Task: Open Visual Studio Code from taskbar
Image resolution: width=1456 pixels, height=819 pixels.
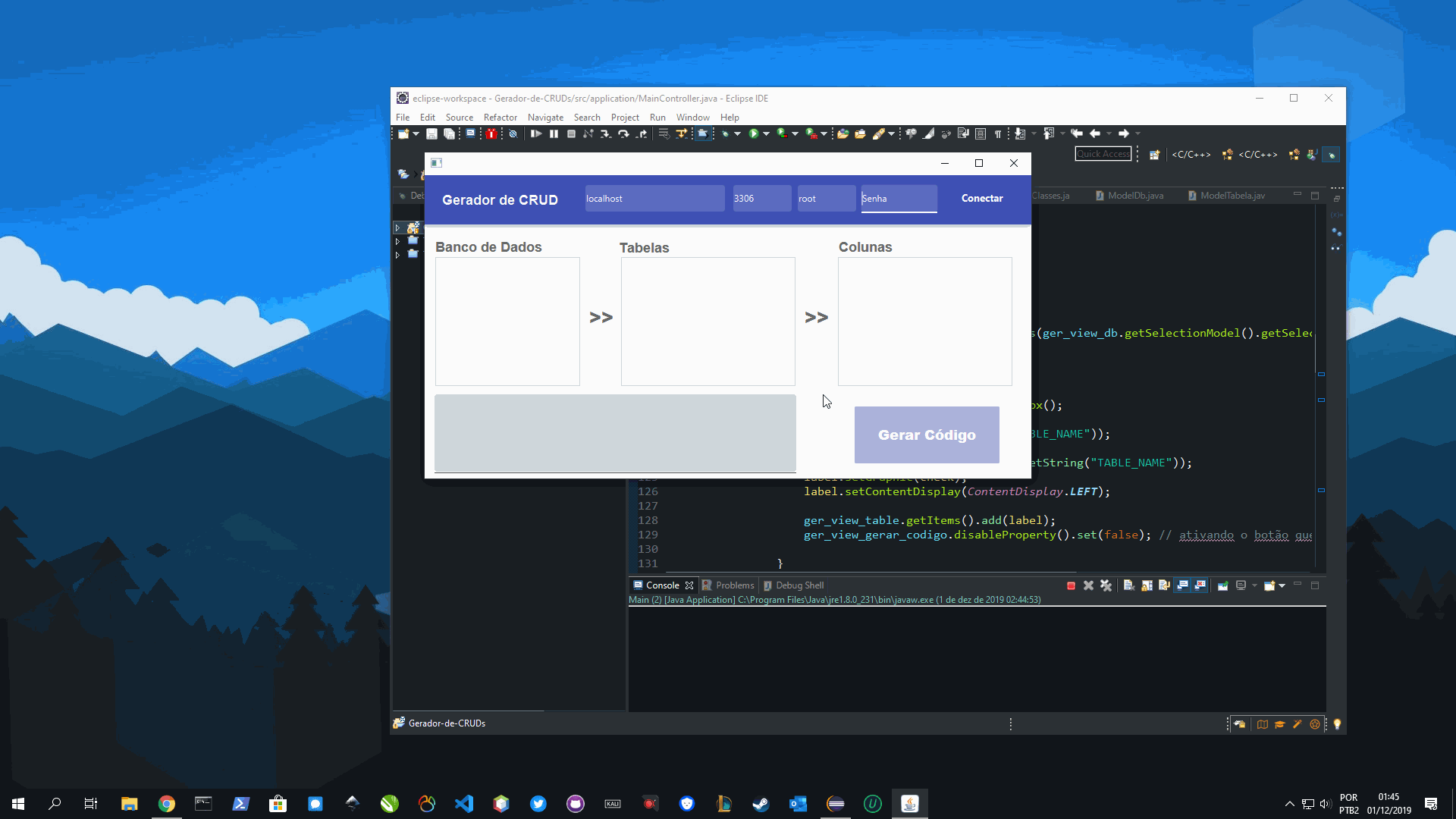Action: pos(464,804)
